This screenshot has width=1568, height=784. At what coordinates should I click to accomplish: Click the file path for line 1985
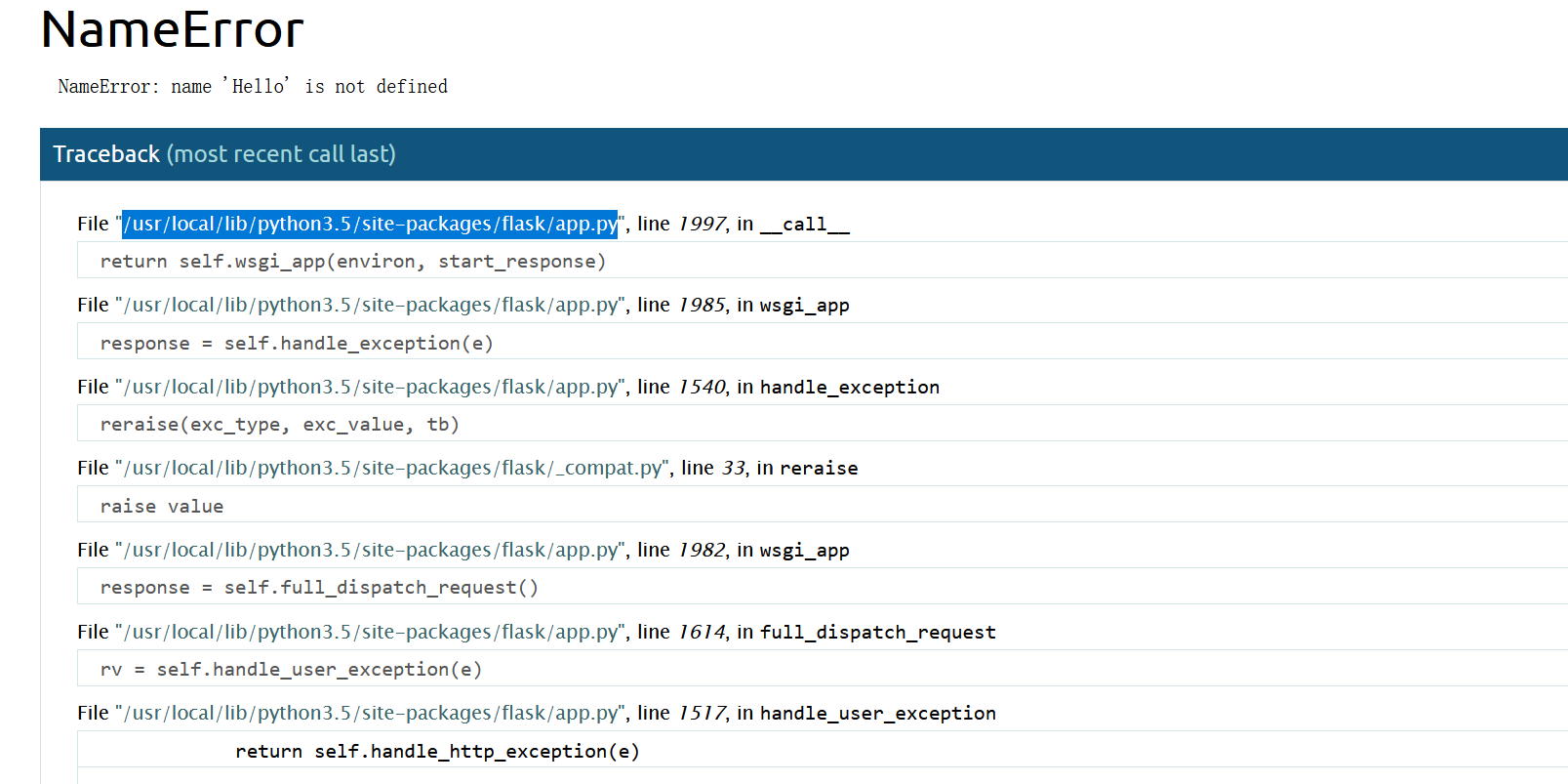[370, 306]
